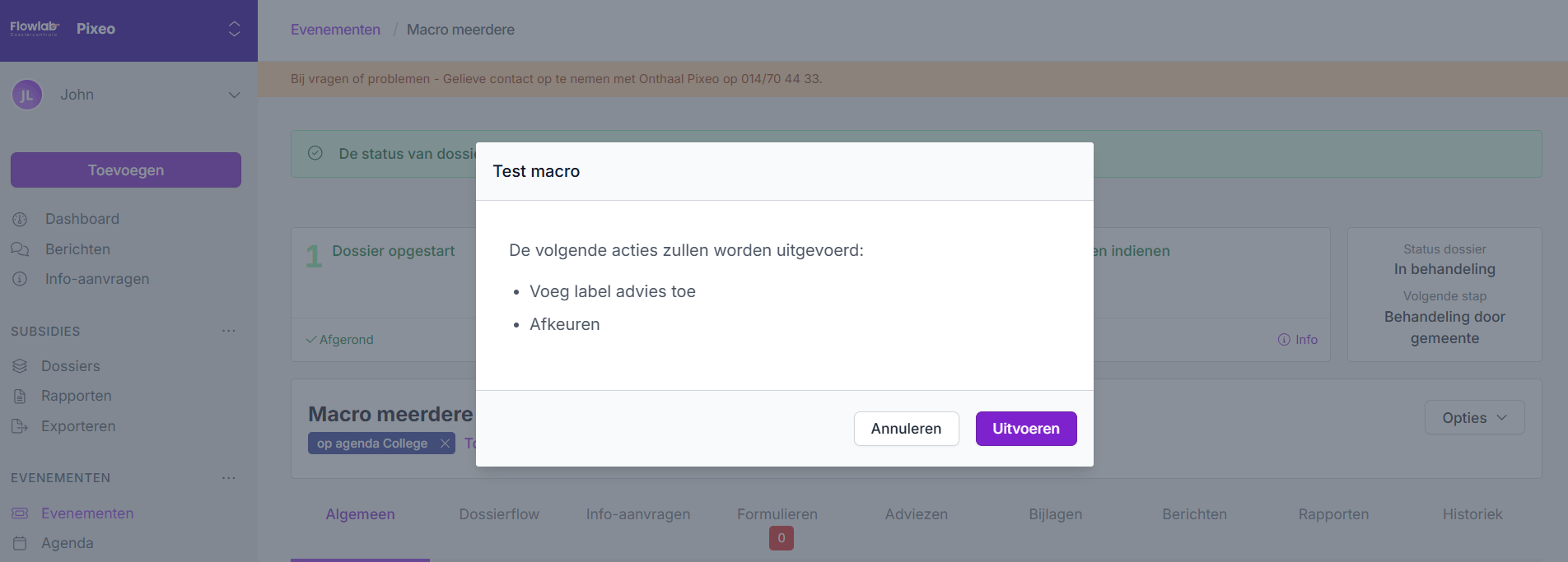This screenshot has height=562, width=1568.
Task: Open the Agenda calendar icon
Action: point(21,543)
